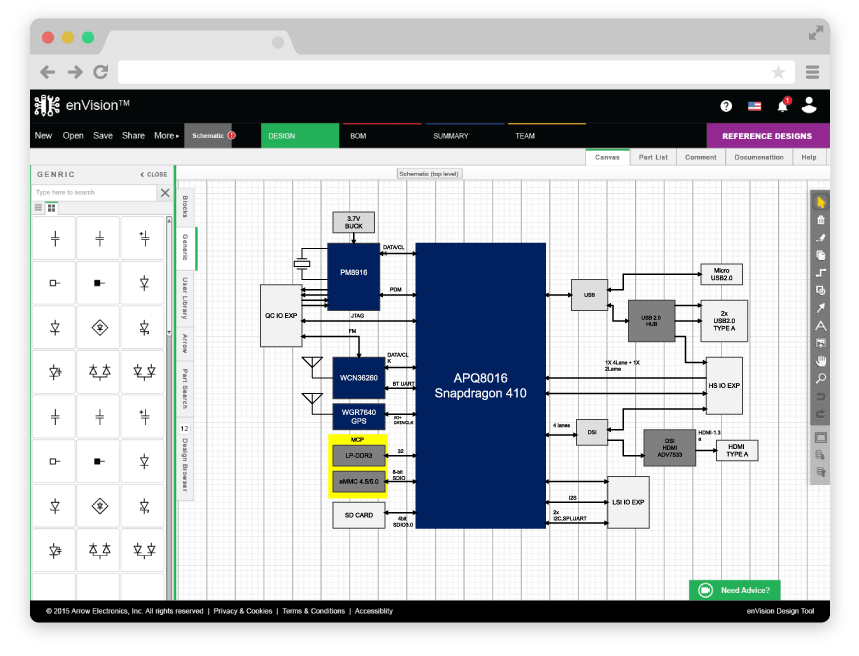The width and height of the screenshot is (859, 656).
Task: Open the Part Search side tab
Action: click(x=185, y=389)
